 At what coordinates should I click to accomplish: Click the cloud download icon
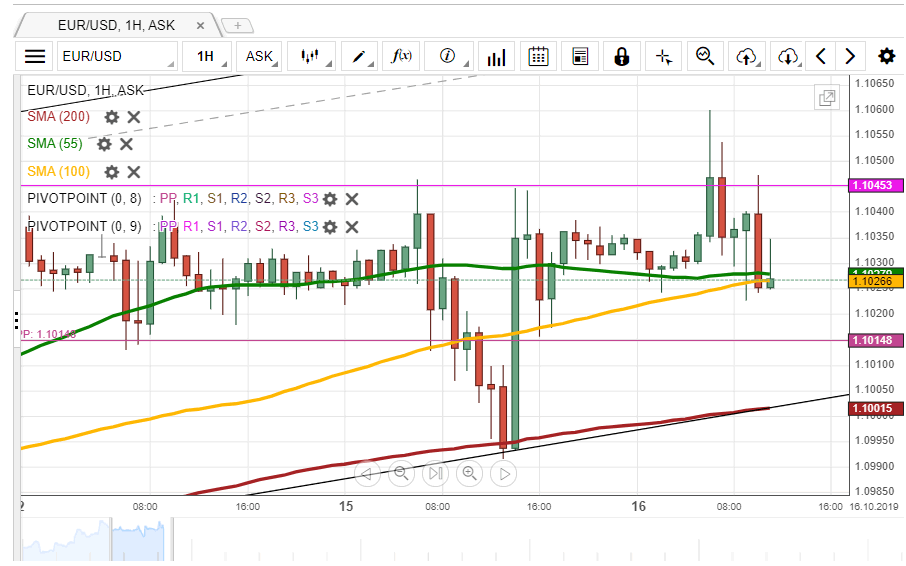[x=788, y=57]
